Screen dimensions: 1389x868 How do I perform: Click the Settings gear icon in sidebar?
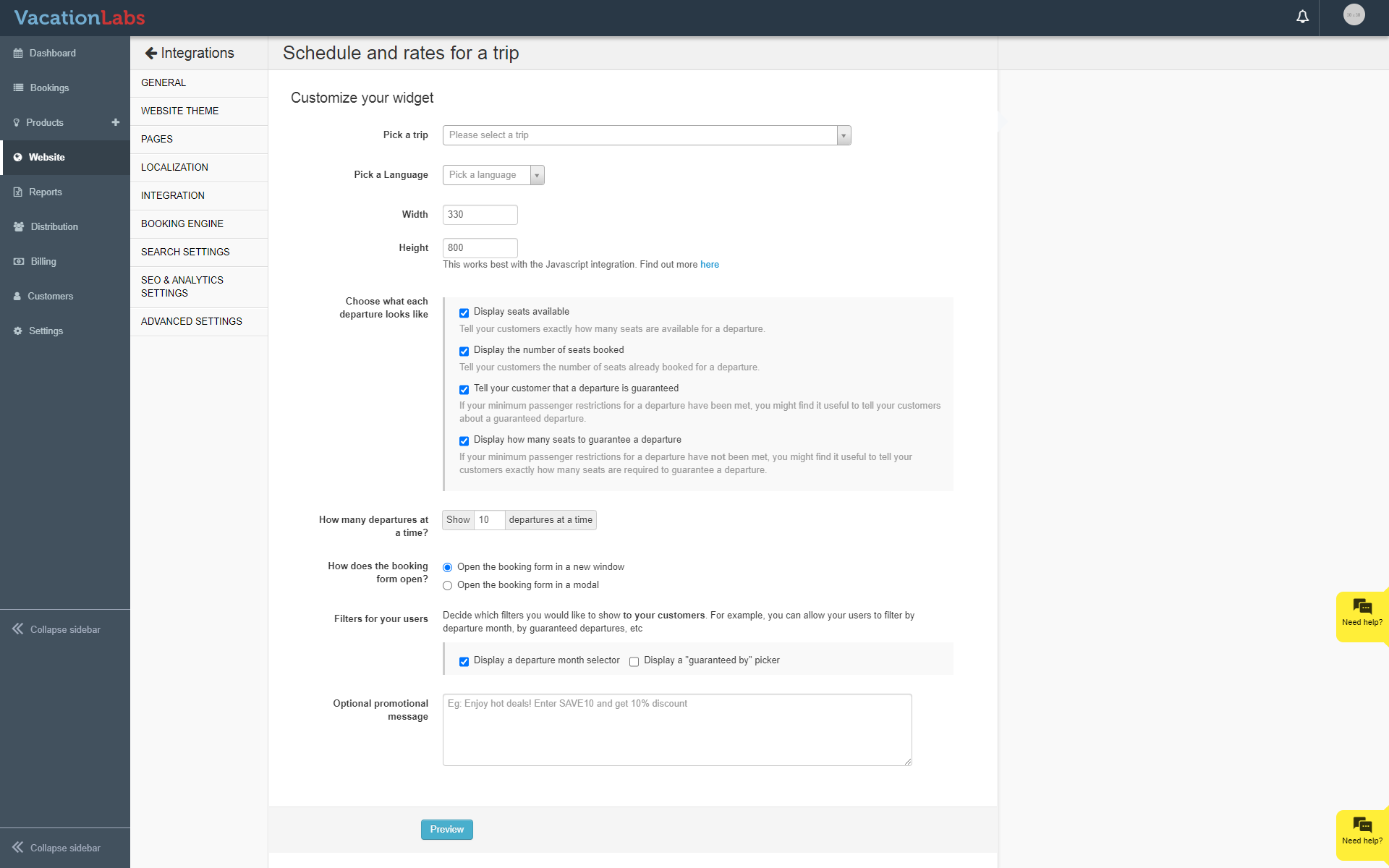(18, 331)
